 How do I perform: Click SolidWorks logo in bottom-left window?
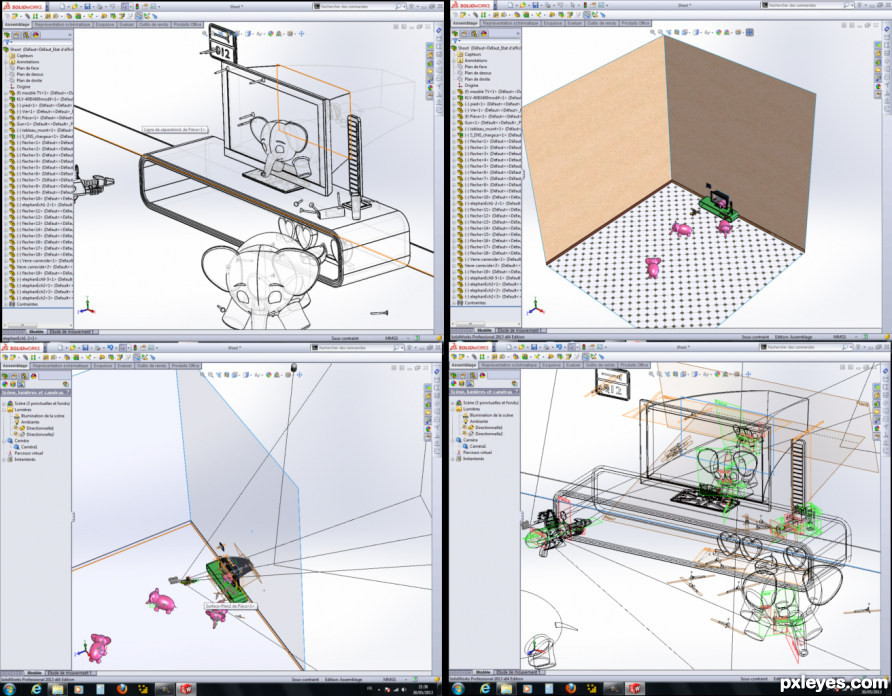pyautogui.click(x=21, y=347)
